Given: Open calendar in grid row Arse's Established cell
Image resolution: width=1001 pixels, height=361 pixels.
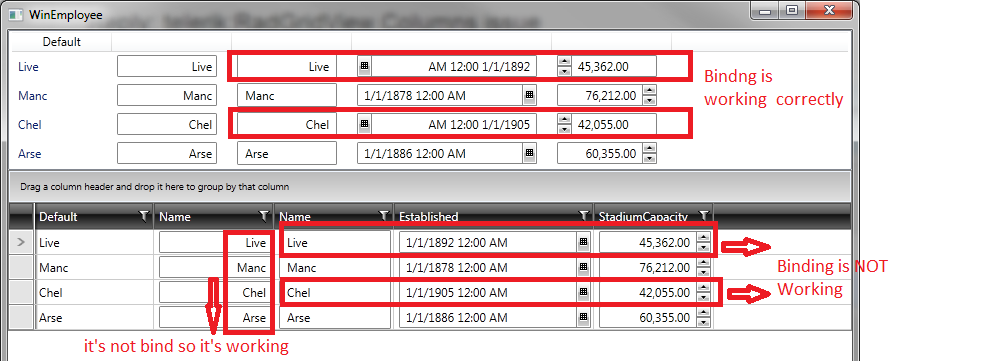Looking at the screenshot, I should [x=583, y=317].
